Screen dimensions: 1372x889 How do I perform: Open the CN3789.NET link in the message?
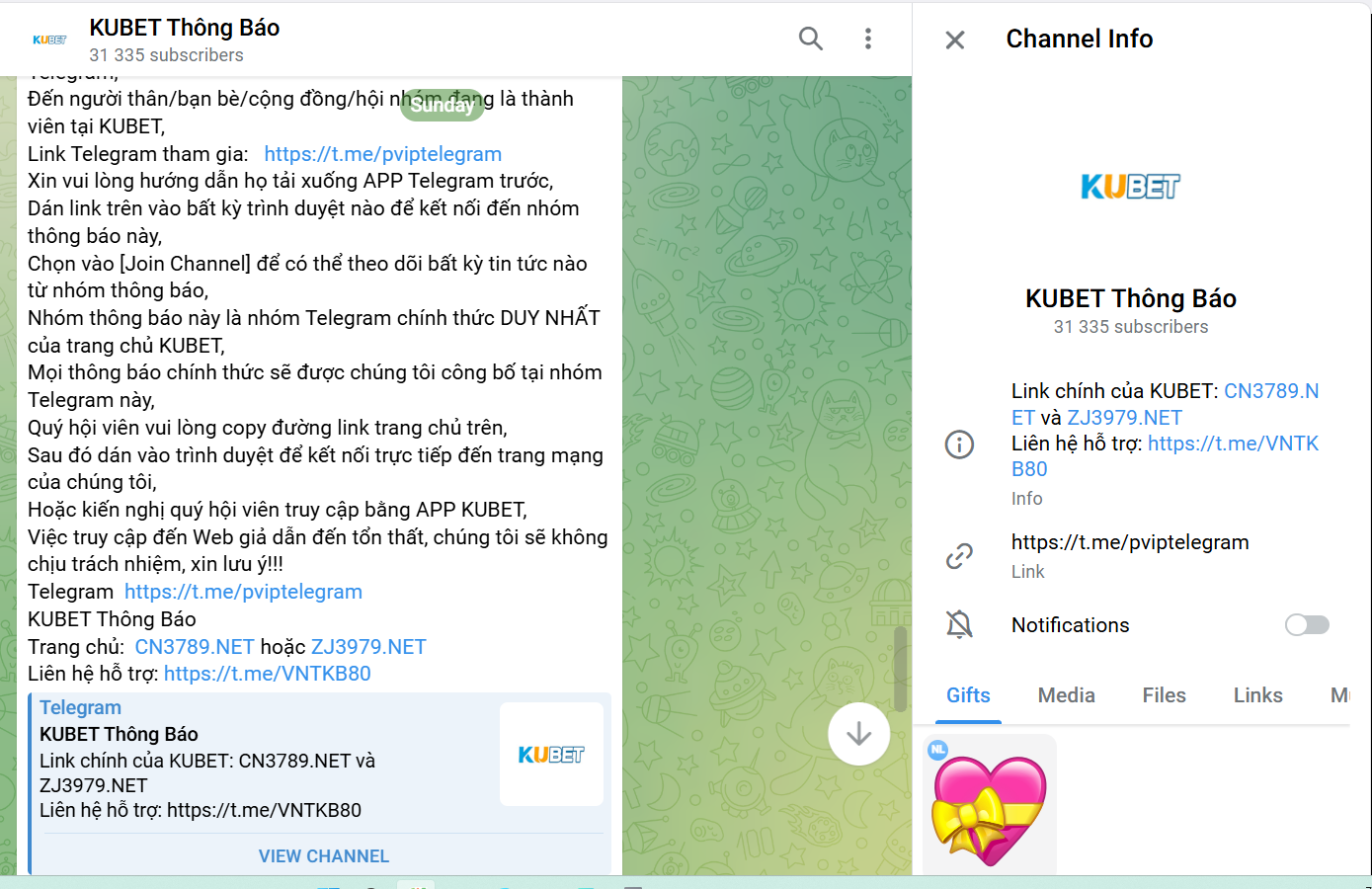(195, 647)
